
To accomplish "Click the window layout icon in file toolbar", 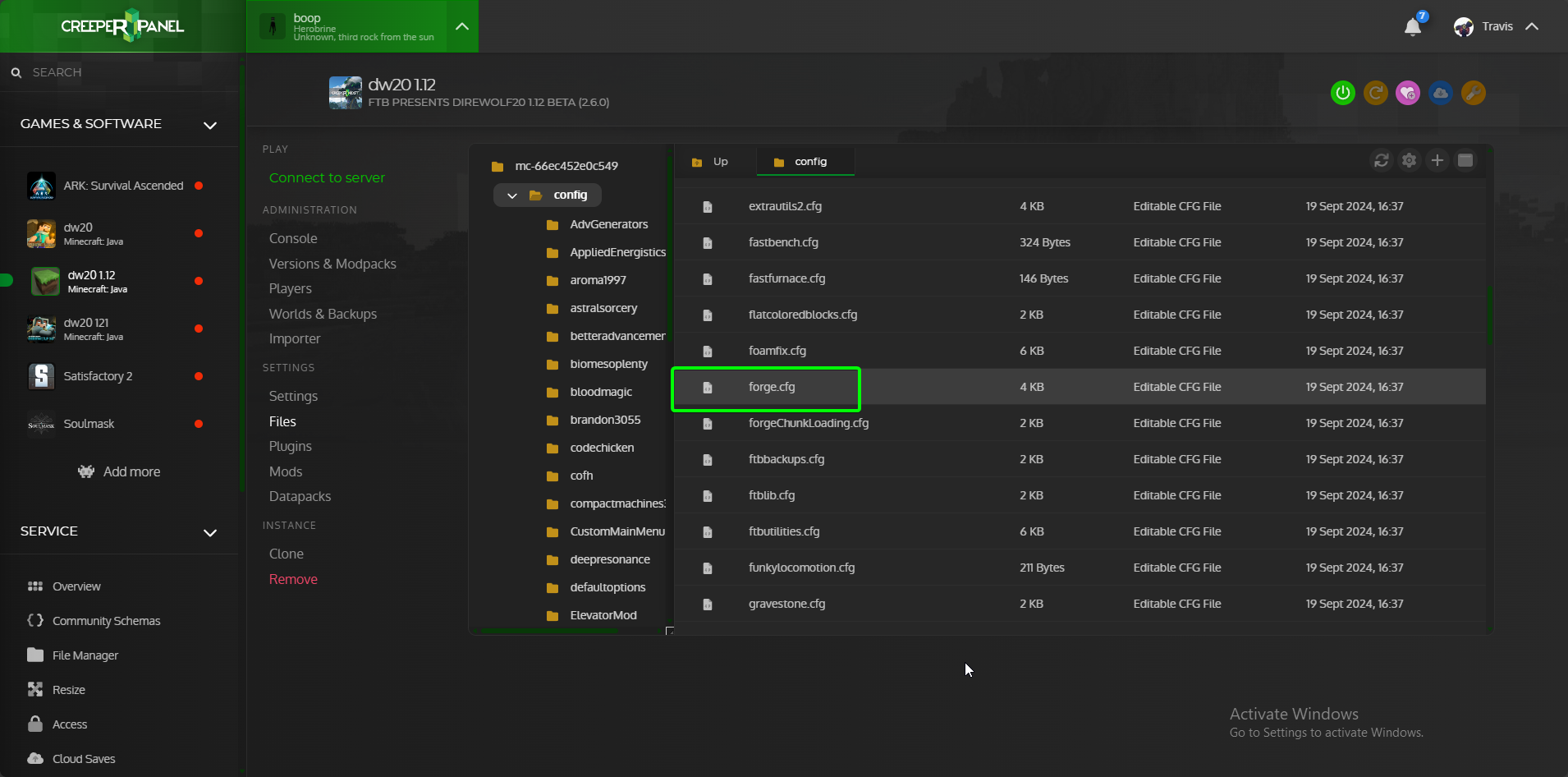I will pyautogui.click(x=1465, y=160).
